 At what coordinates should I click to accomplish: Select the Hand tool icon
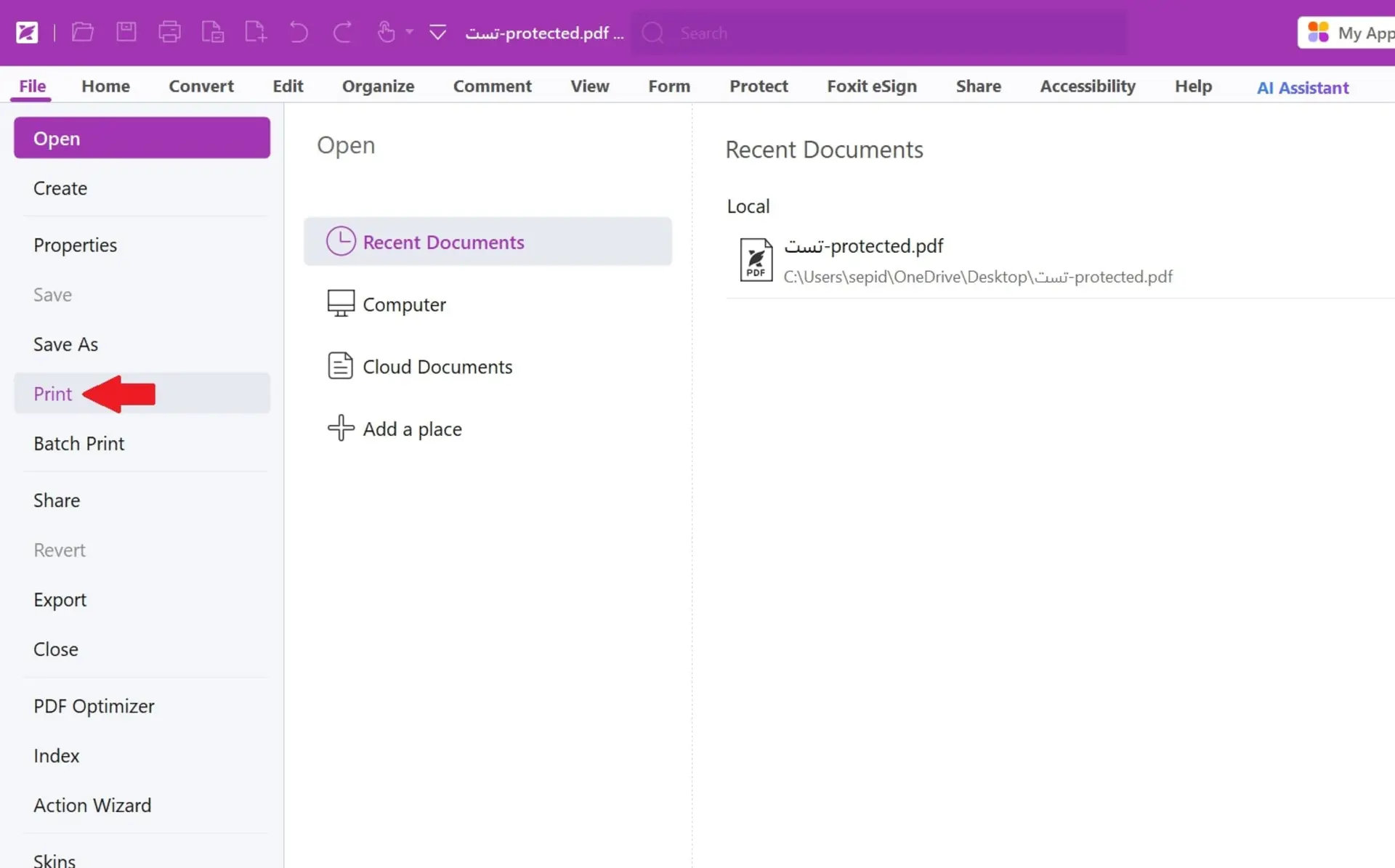point(387,32)
